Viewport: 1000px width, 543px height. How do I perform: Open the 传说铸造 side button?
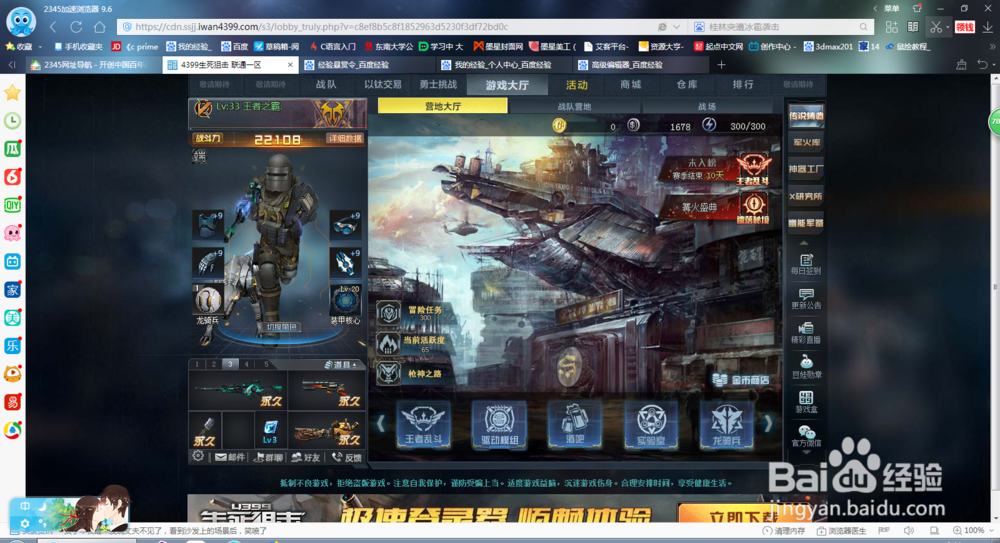coord(806,116)
